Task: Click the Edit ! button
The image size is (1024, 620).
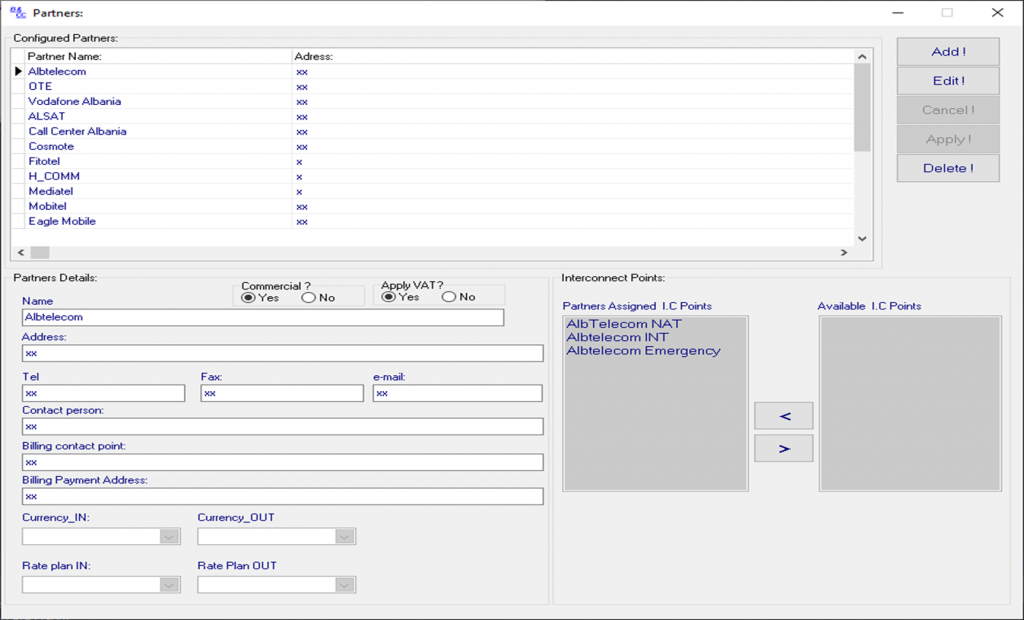Action: click(x=948, y=81)
